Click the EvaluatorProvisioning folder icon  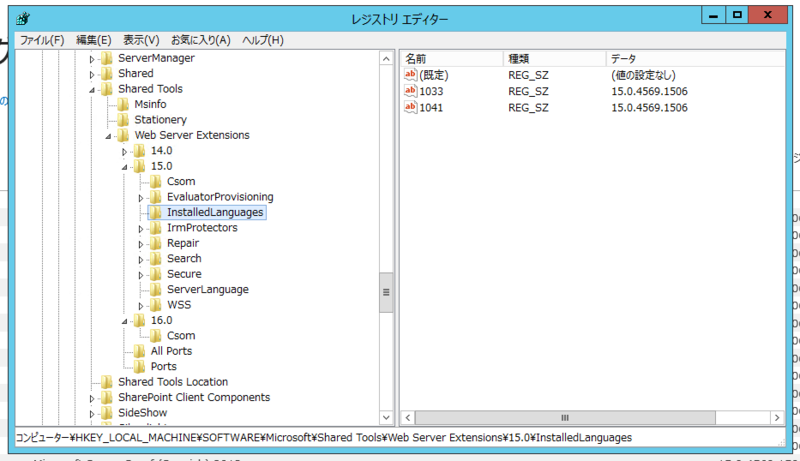click(x=156, y=197)
